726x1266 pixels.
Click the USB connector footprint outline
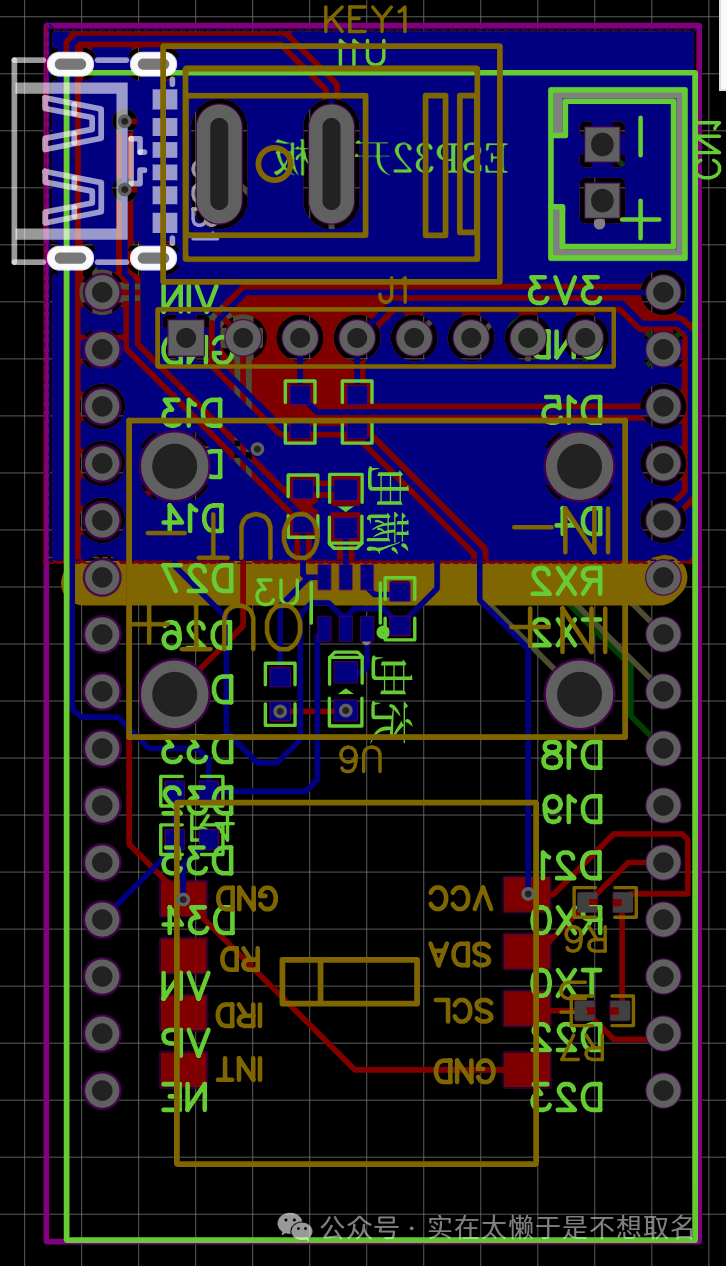(x=70, y=162)
